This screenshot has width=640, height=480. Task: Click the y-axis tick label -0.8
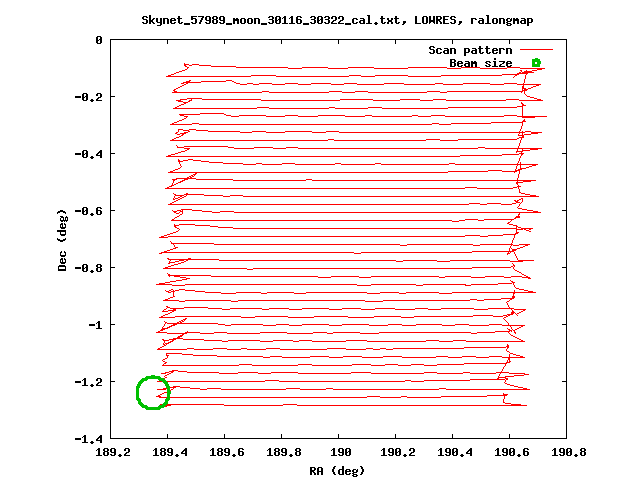89,268
